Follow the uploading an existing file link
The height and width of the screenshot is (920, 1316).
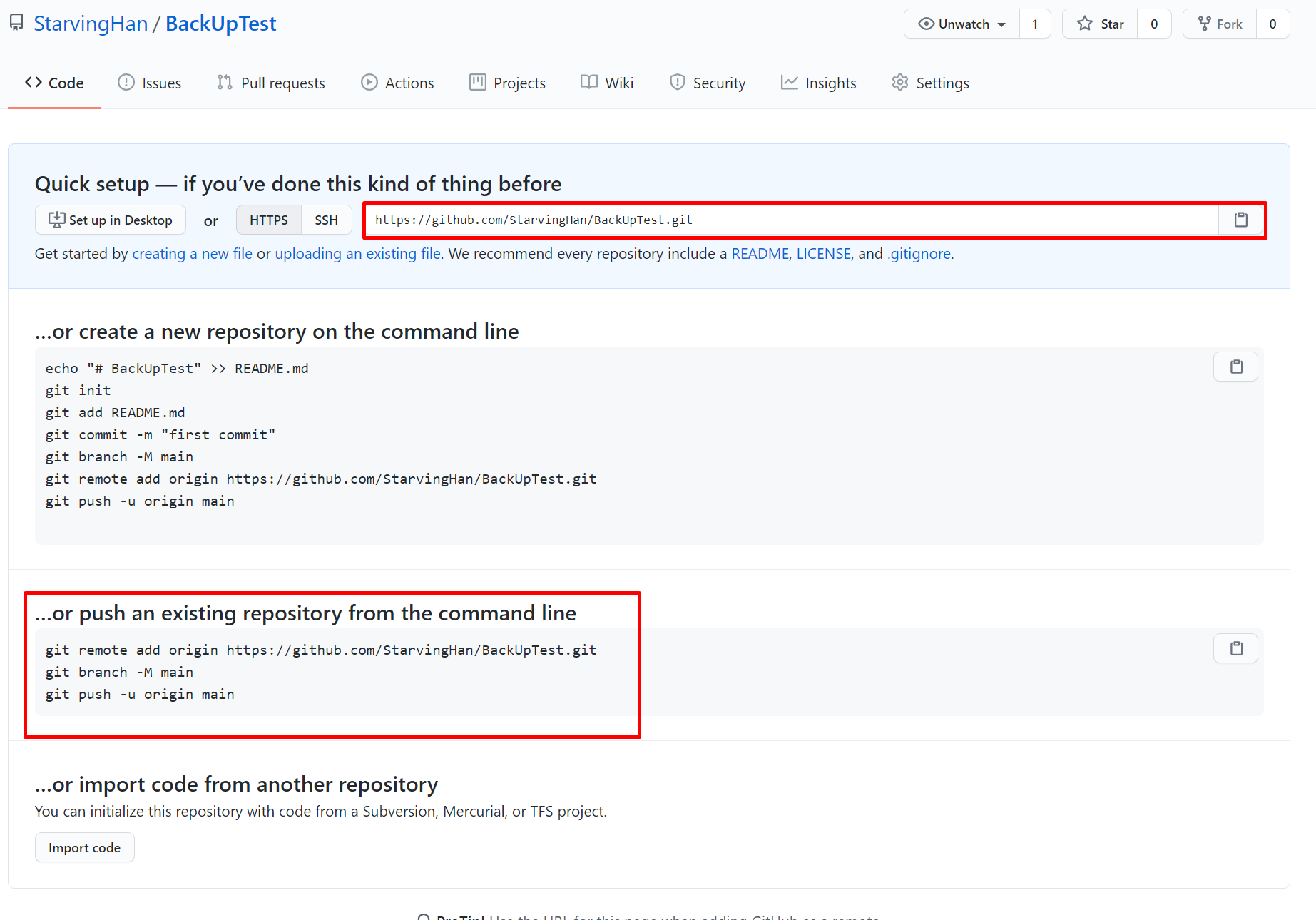[x=357, y=254]
